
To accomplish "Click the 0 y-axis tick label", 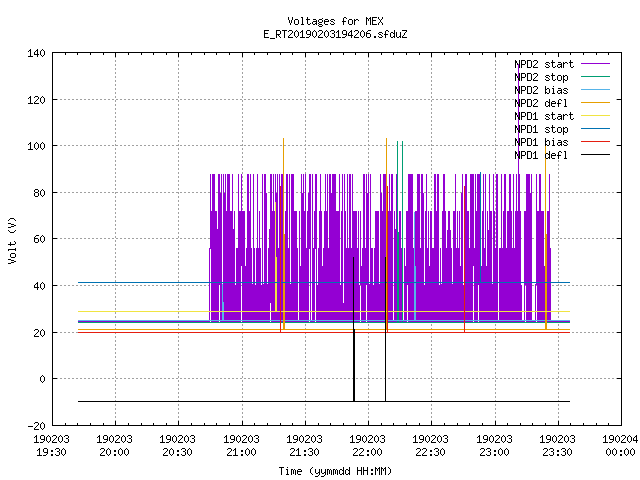I will tap(42, 379).
